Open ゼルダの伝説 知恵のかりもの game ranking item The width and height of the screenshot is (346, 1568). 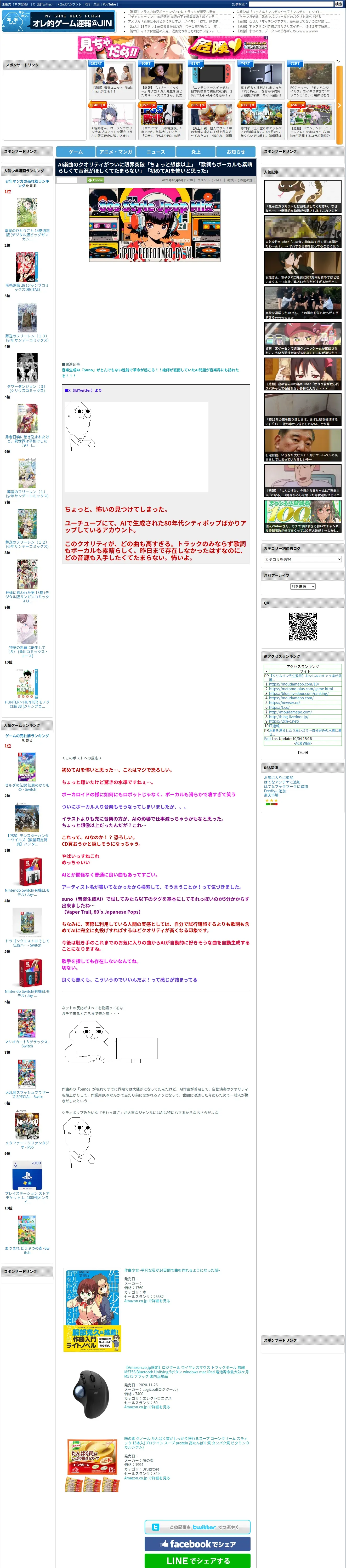27,787
